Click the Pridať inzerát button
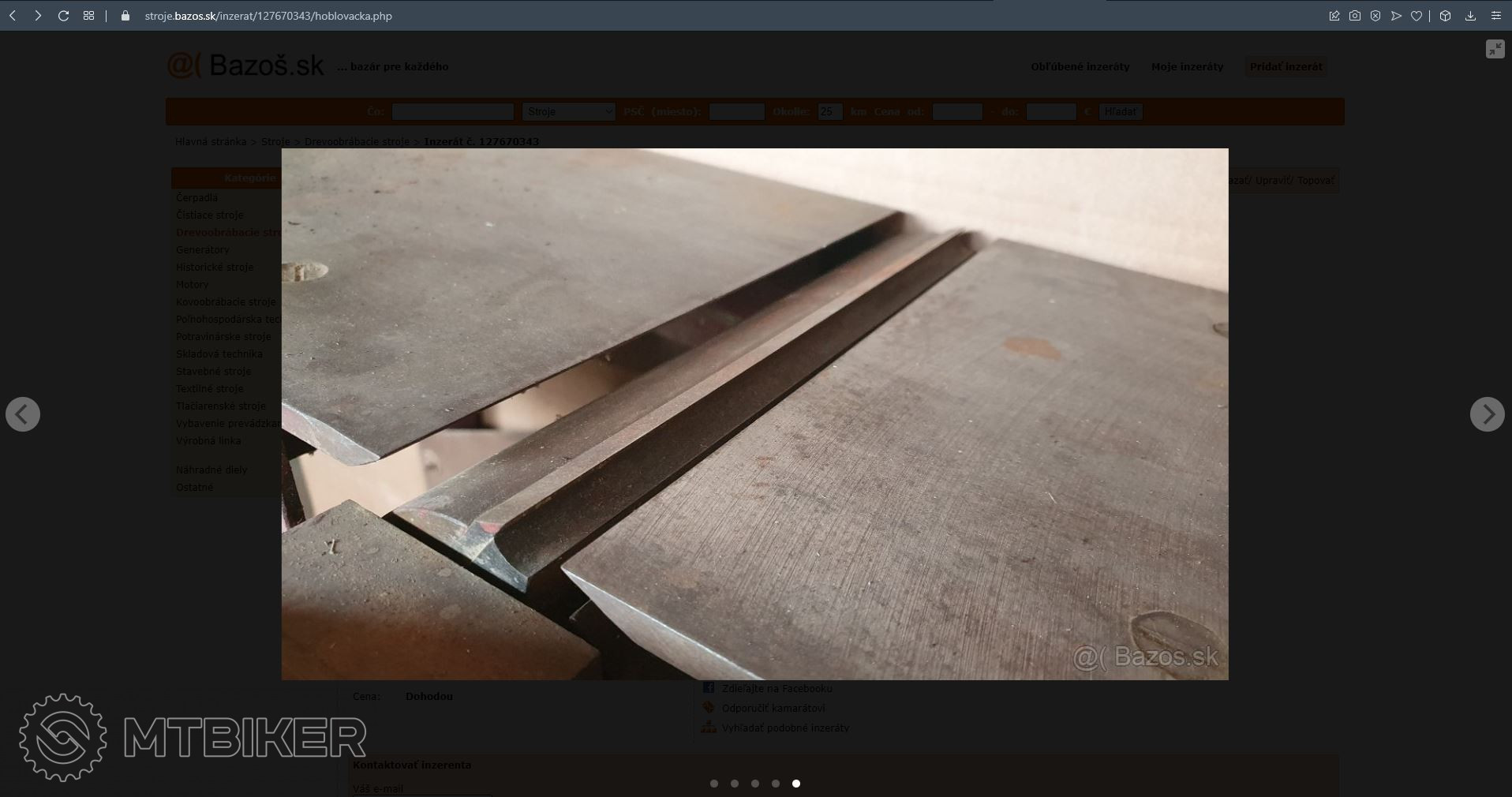 1286,67
